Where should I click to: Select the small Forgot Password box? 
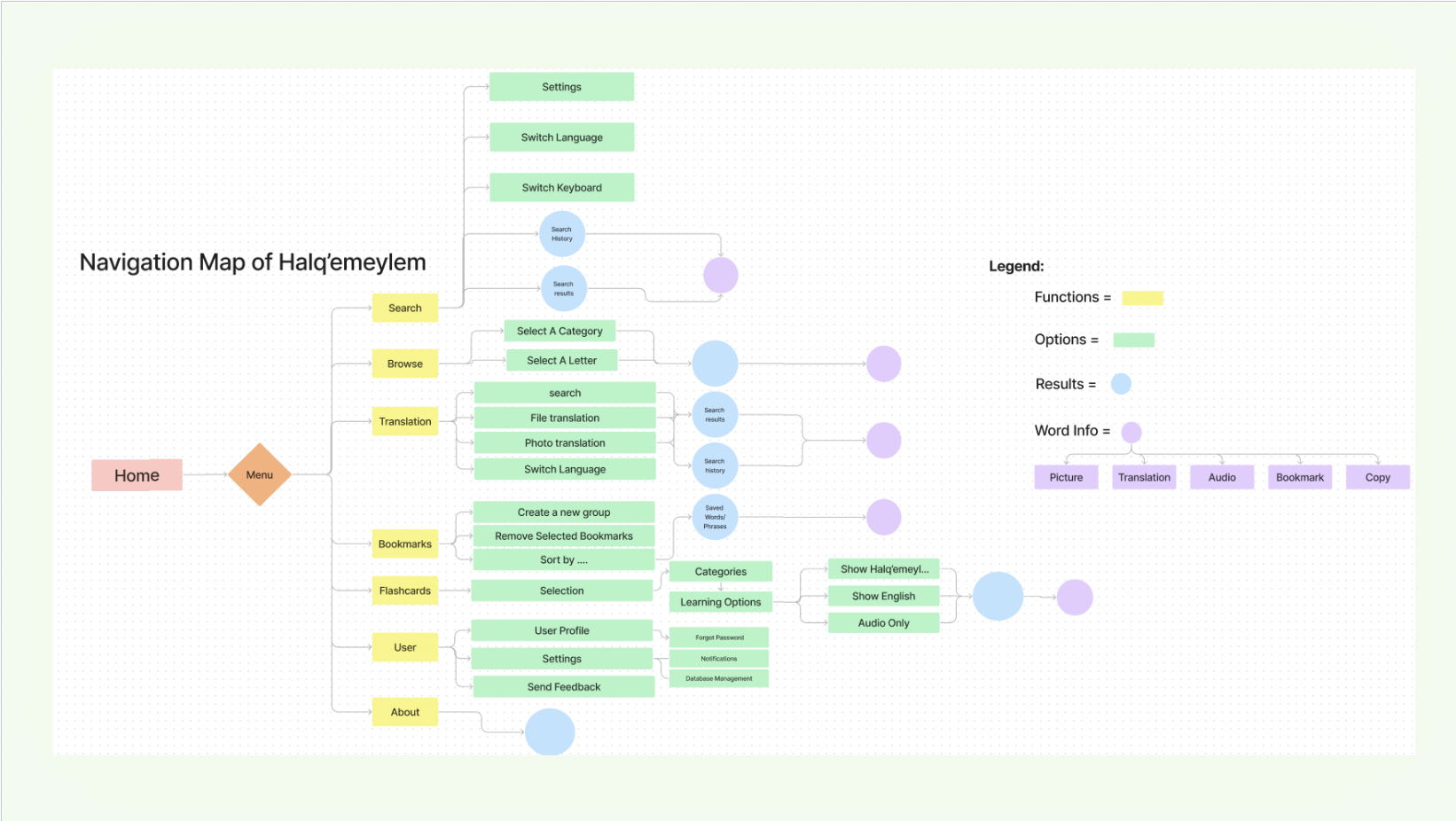coord(719,637)
